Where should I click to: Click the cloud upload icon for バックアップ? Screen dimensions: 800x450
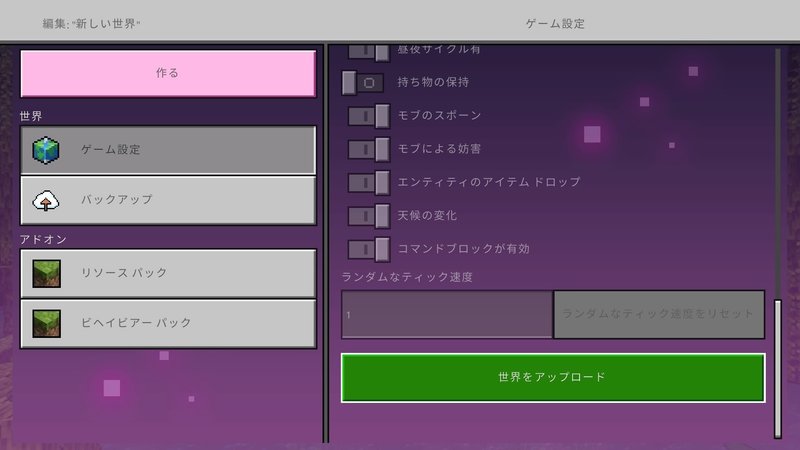coord(46,201)
